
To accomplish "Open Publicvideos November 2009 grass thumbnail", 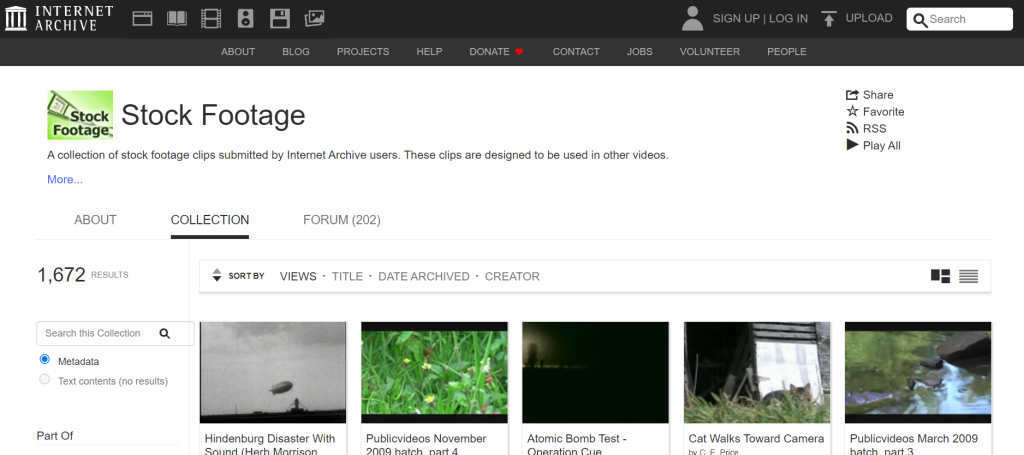I will (434, 373).
